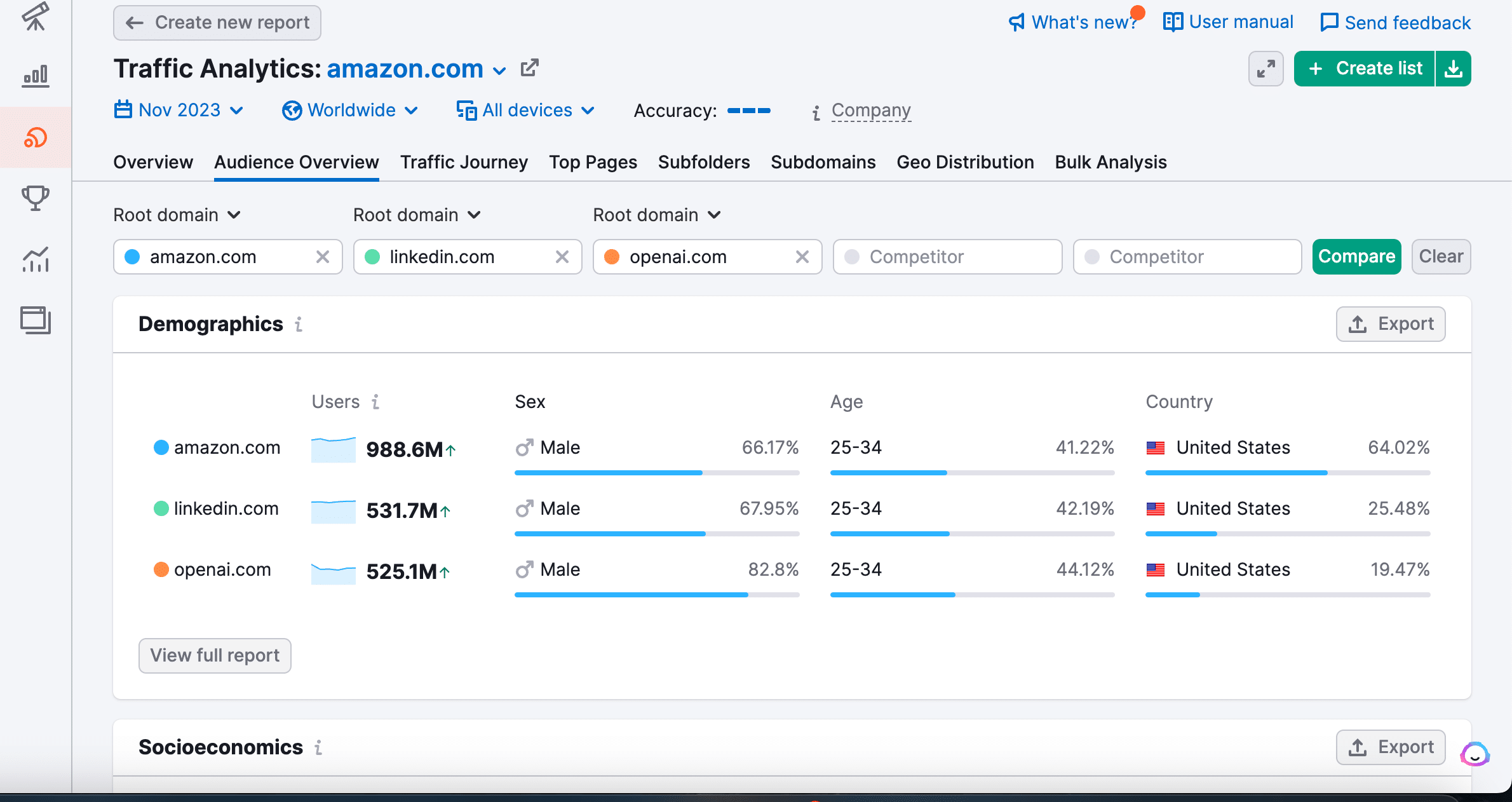Open the amazon.com domain dropdown in title
This screenshot has height=802, width=1512.
(x=416, y=69)
